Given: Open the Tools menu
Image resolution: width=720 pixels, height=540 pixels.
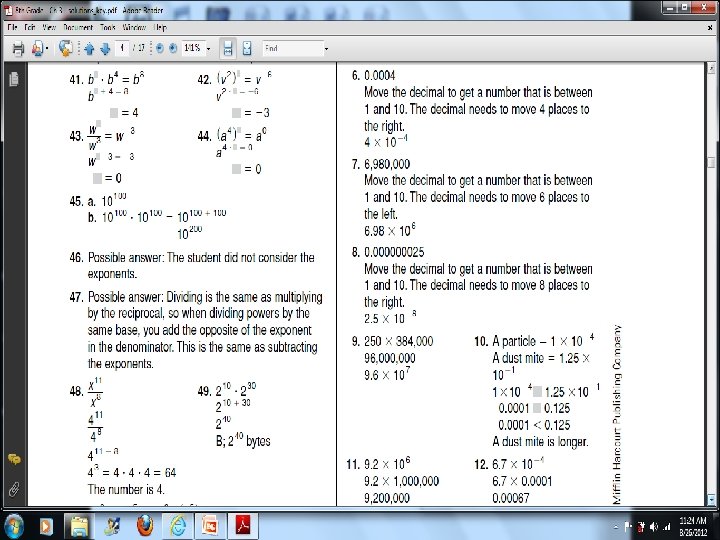Looking at the screenshot, I should pyautogui.click(x=108, y=28).
